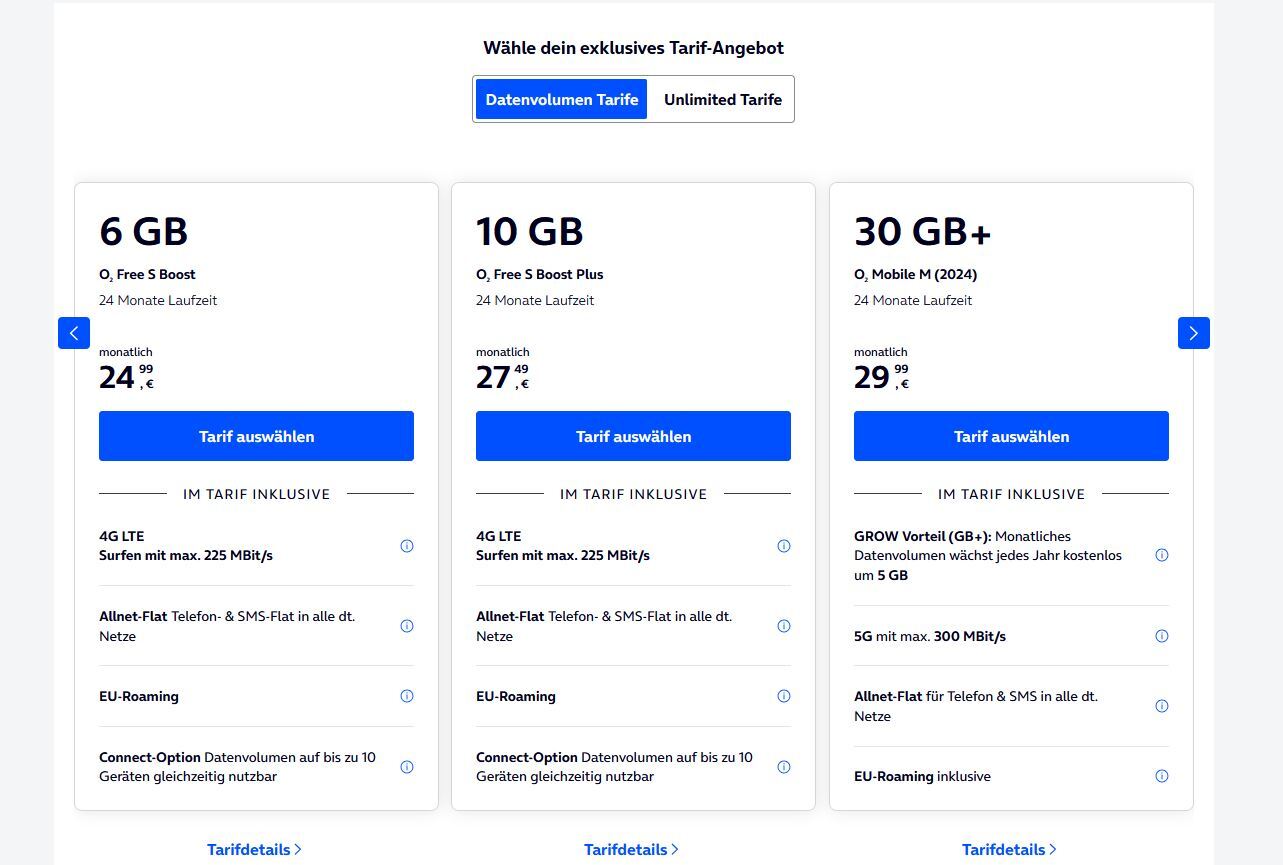Click the 29,99 € monthly price
Screen dimensions: 1283x865
click(x=882, y=377)
